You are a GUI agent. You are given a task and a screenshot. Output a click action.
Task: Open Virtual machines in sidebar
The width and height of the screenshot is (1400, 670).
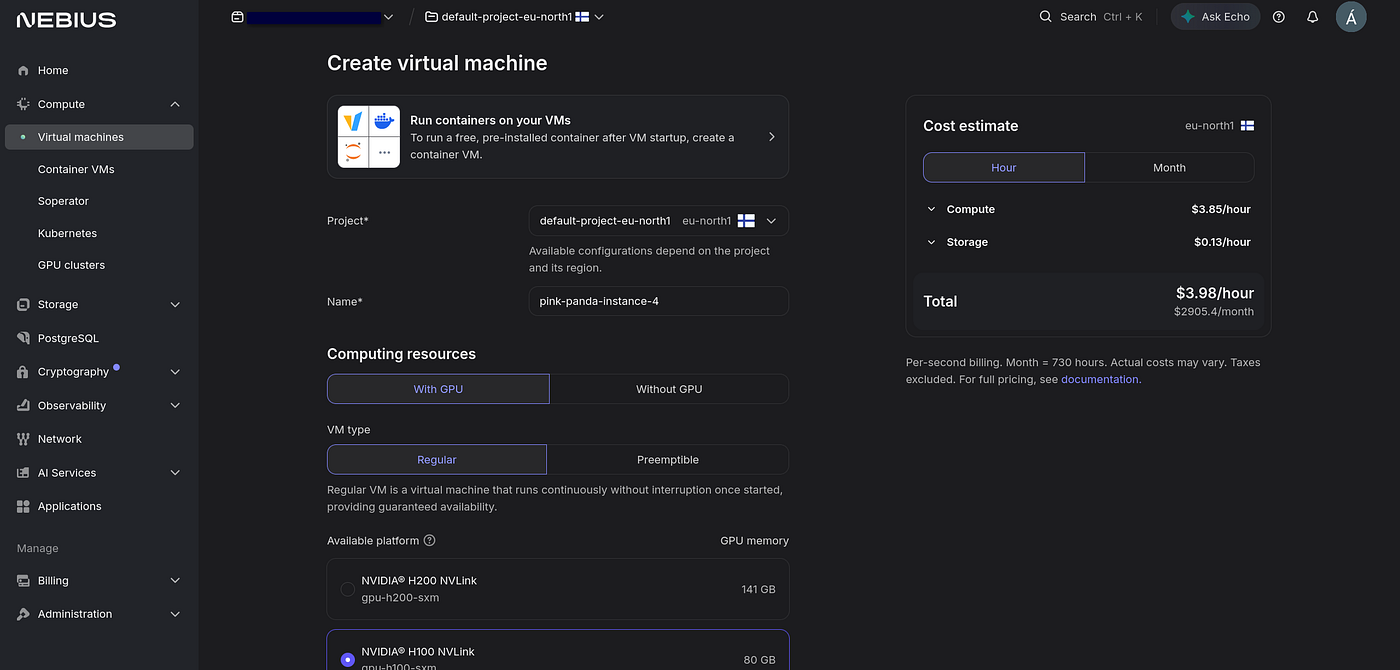click(99, 137)
